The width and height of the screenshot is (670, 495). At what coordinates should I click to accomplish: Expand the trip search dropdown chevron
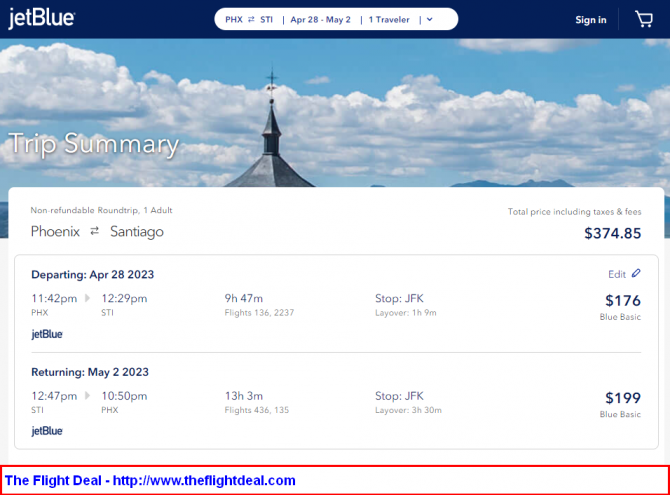(x=430, y=20)
